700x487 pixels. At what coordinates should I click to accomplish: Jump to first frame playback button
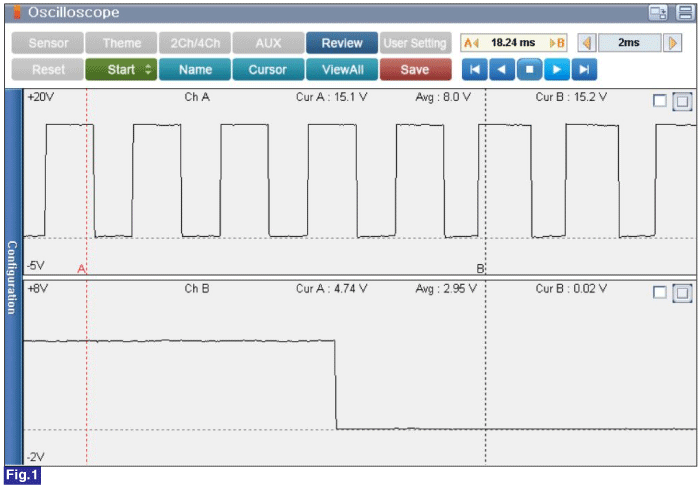point(475,70)
